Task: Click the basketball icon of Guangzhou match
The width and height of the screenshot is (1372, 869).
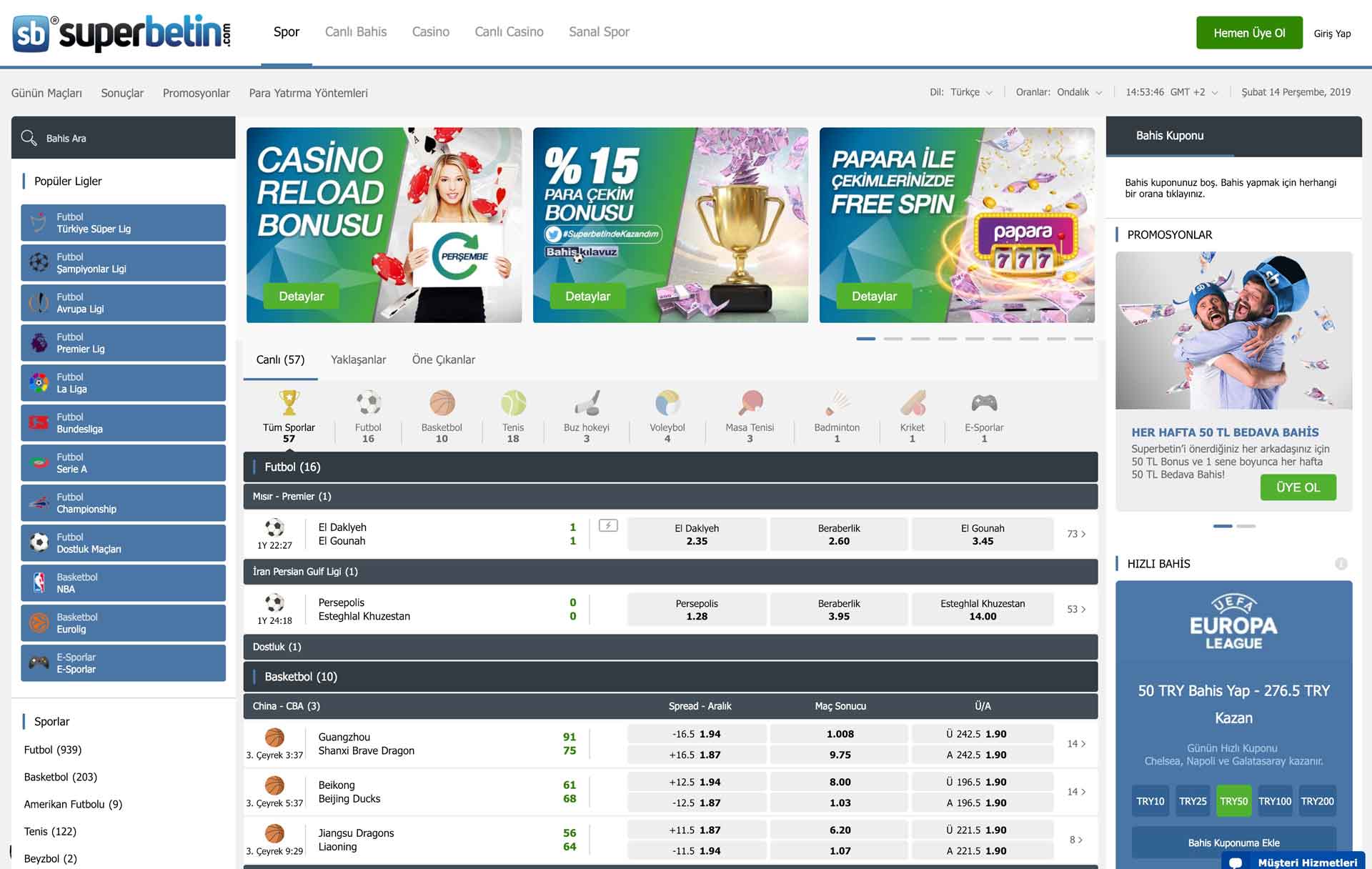Action: point(274,737)
